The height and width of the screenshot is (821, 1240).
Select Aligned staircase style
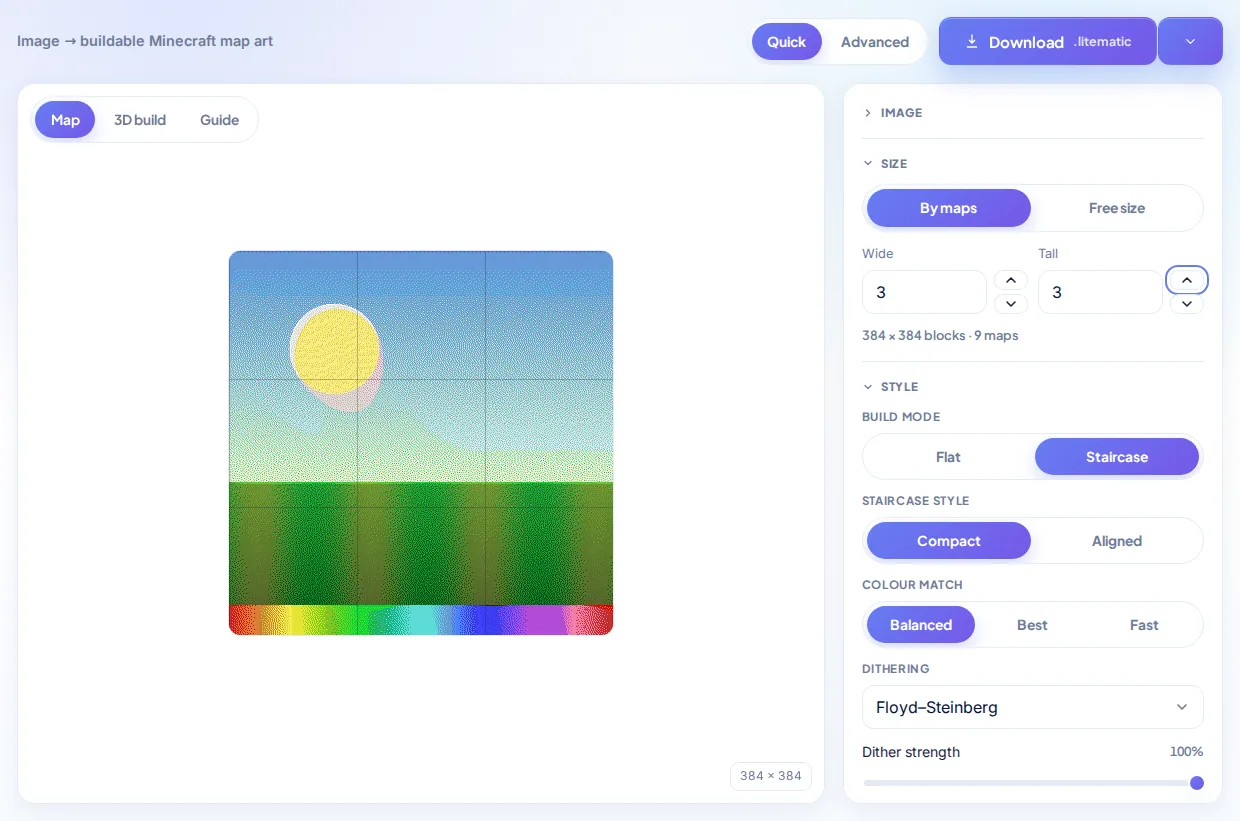[1116, 541]
